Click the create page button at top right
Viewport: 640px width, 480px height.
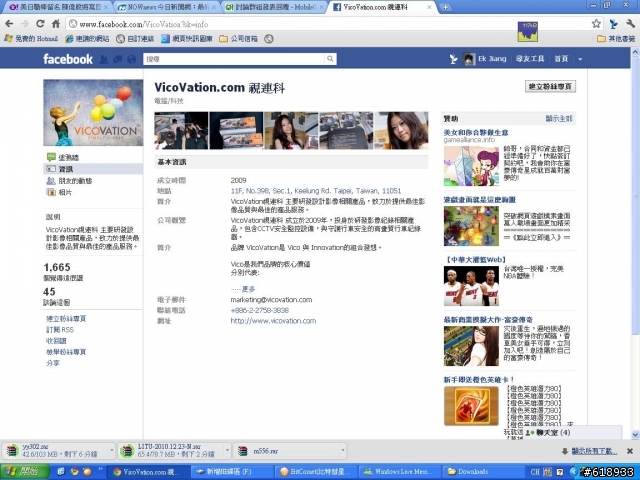[550, 86]
